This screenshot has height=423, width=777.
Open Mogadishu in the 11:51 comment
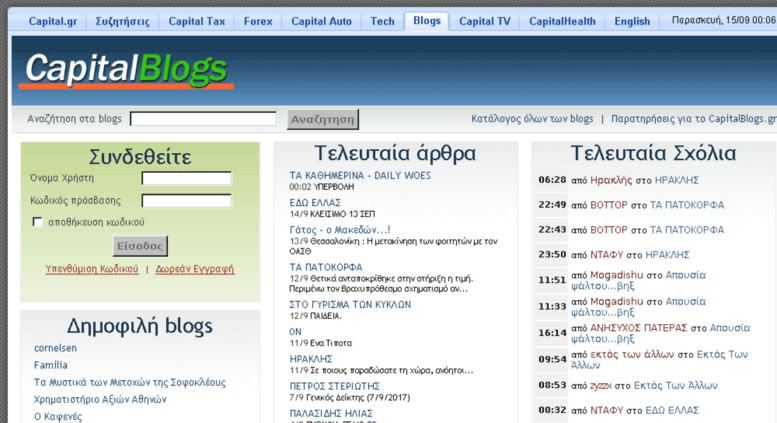616,275
